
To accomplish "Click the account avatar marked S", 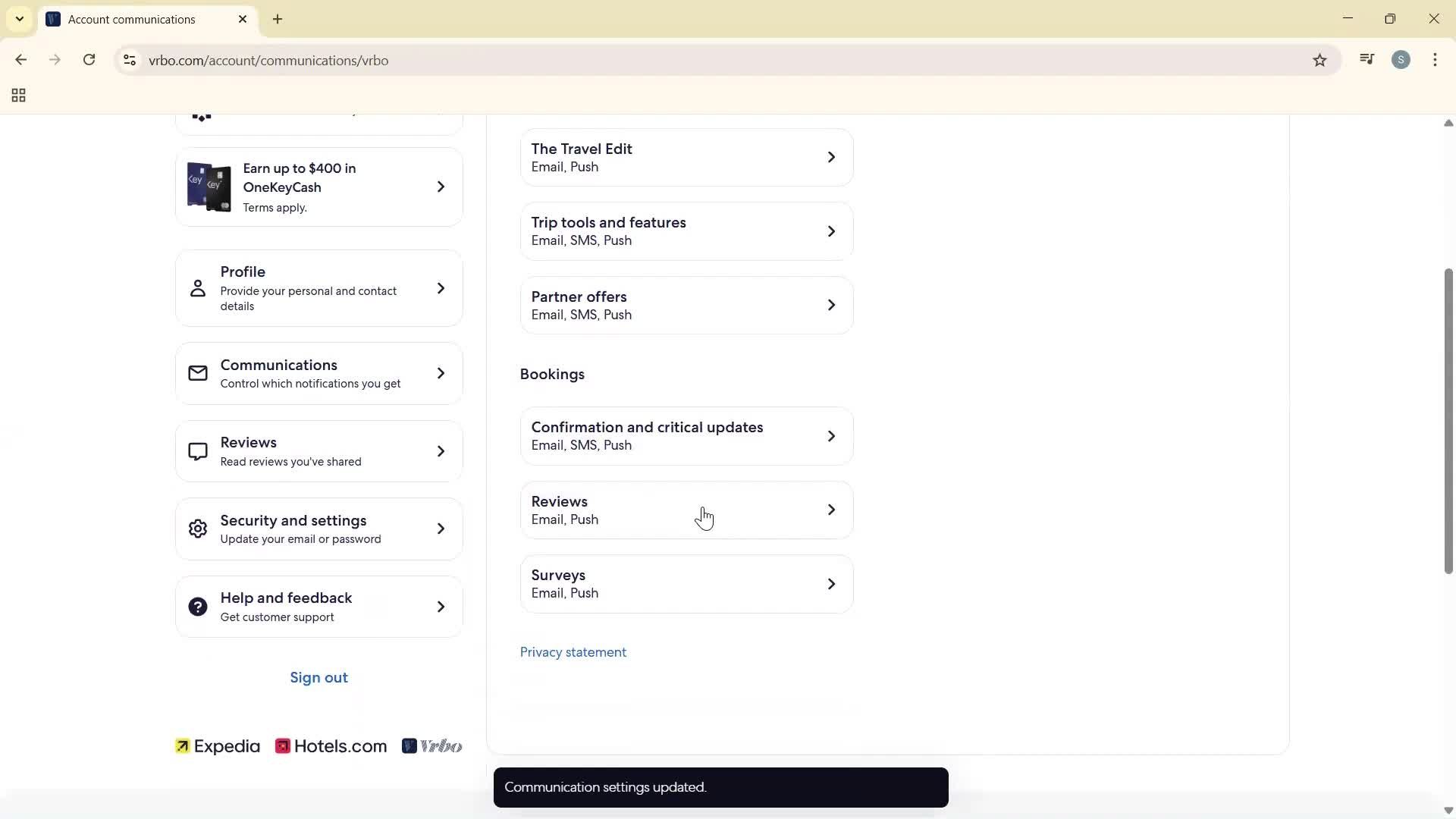I will [1401, 60].
